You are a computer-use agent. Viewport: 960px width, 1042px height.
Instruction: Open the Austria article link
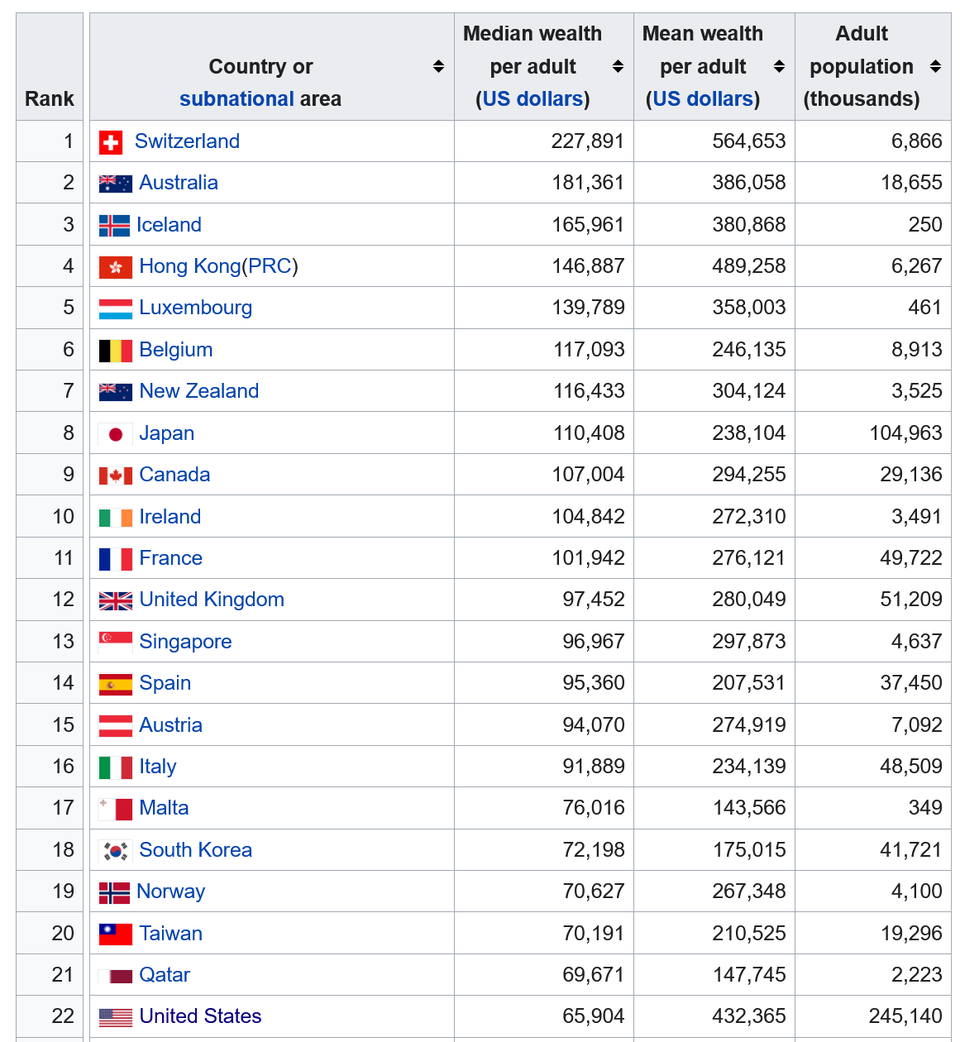[x=171, y=725]
